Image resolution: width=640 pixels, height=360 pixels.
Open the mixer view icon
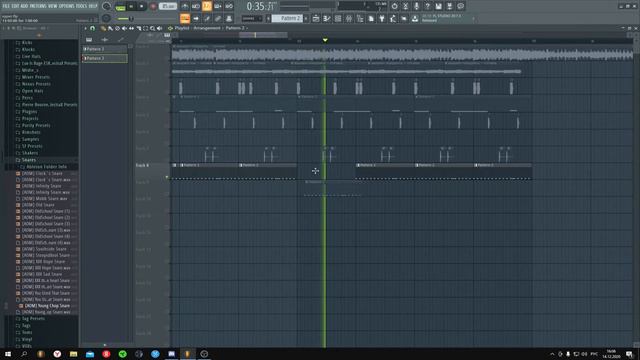pos(349,18)
